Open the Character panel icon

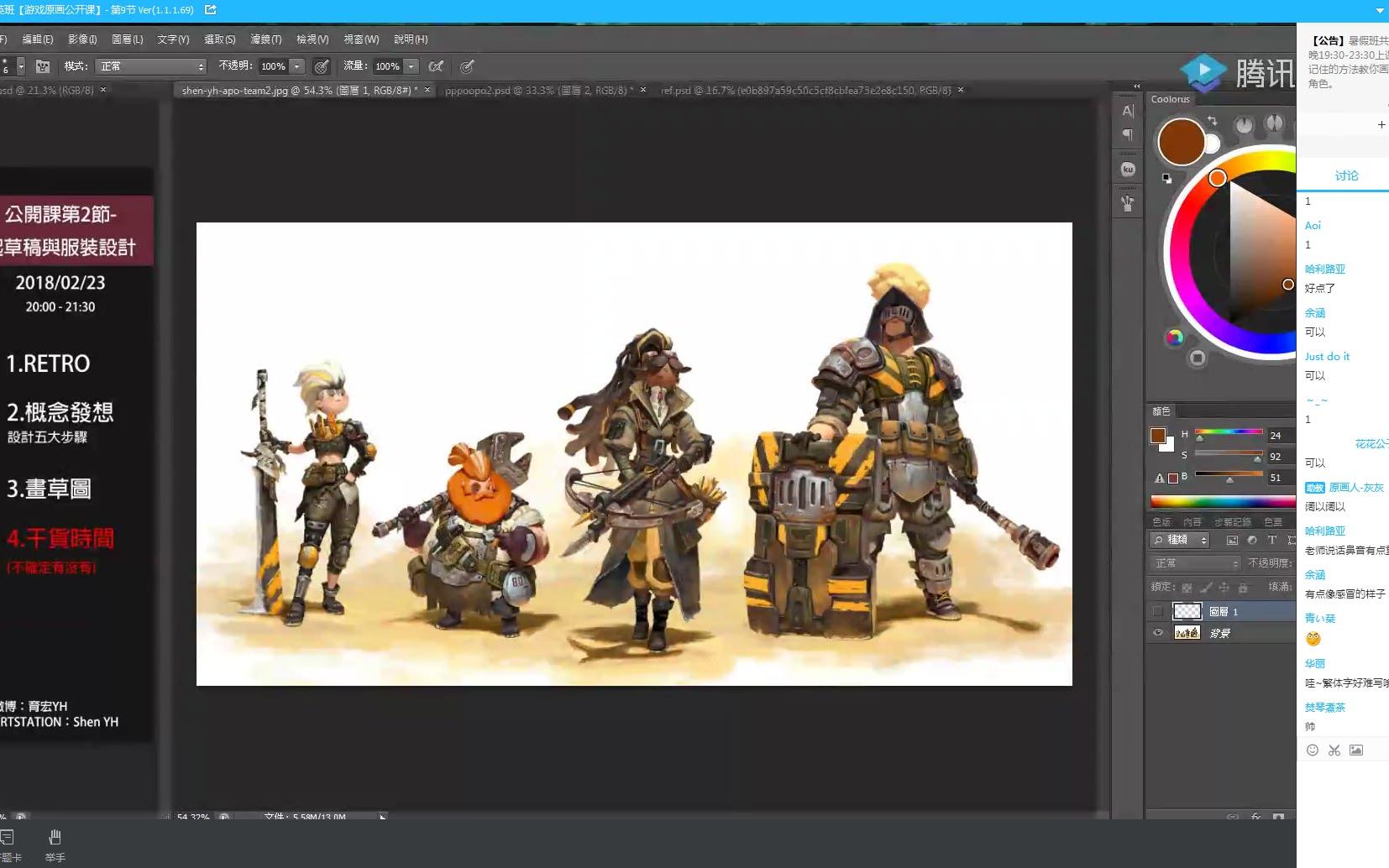1128,111
